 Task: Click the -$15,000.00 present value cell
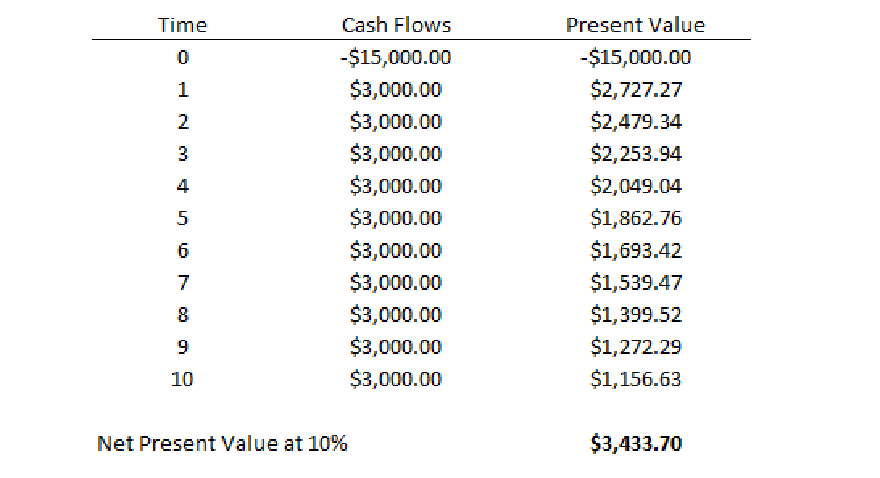tap(635, 58)
